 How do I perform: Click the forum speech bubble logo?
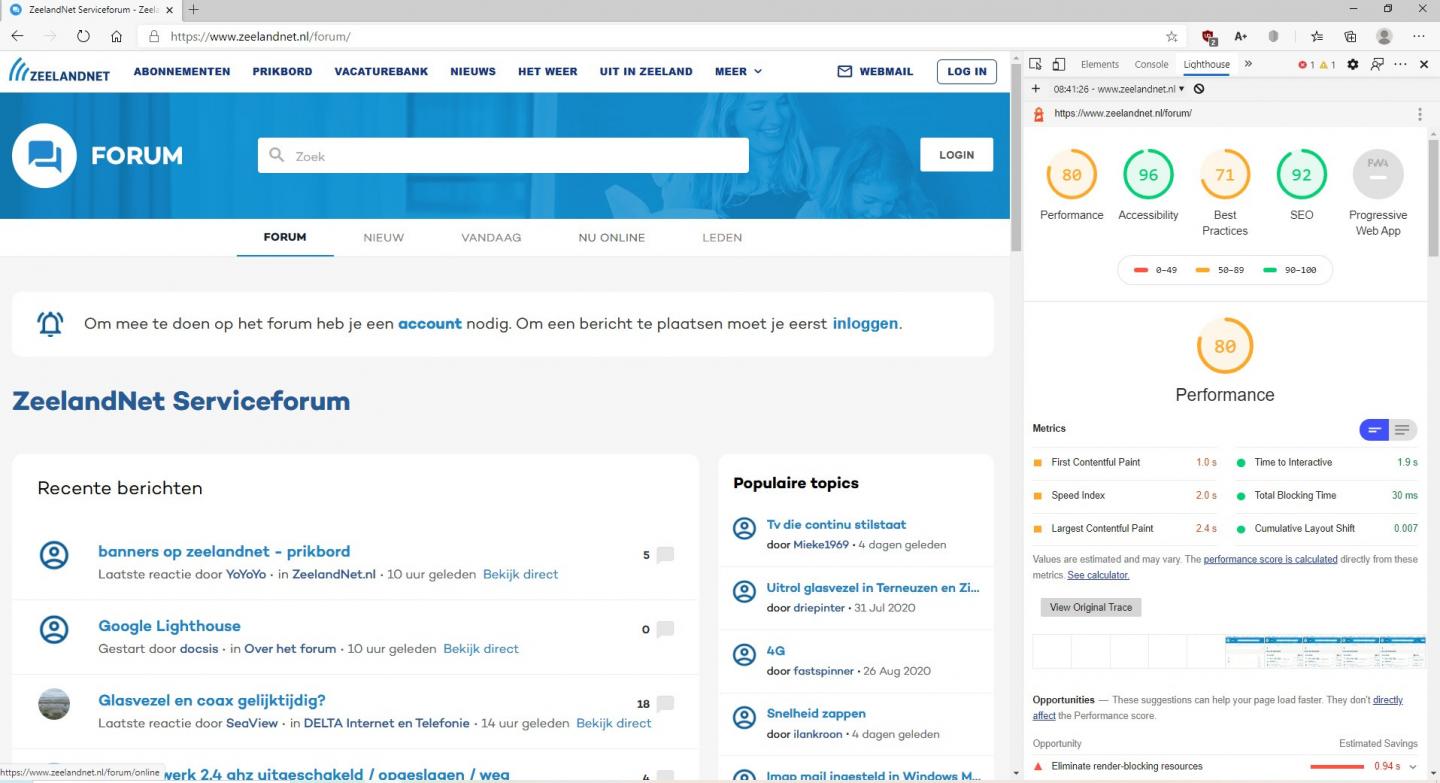(x=44, y=156)
